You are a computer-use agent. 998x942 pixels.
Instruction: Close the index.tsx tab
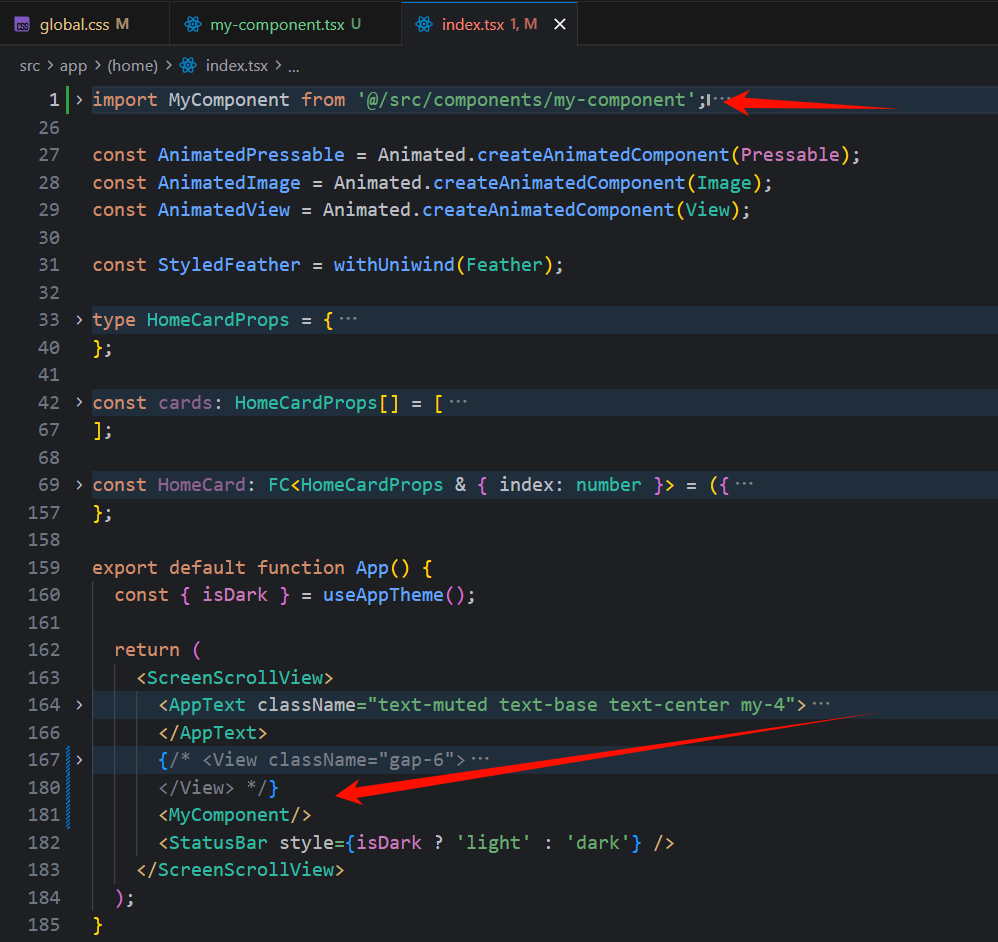tap(559, 24)
